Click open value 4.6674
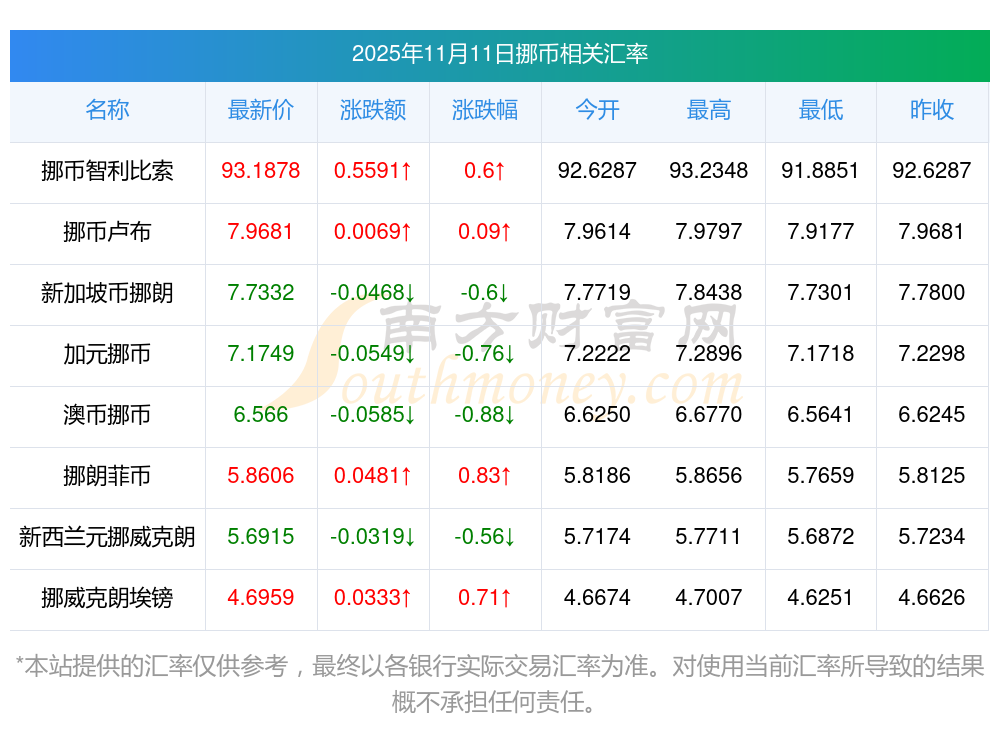The height and width of the screenshot is (733, 1000). [597, 597]
